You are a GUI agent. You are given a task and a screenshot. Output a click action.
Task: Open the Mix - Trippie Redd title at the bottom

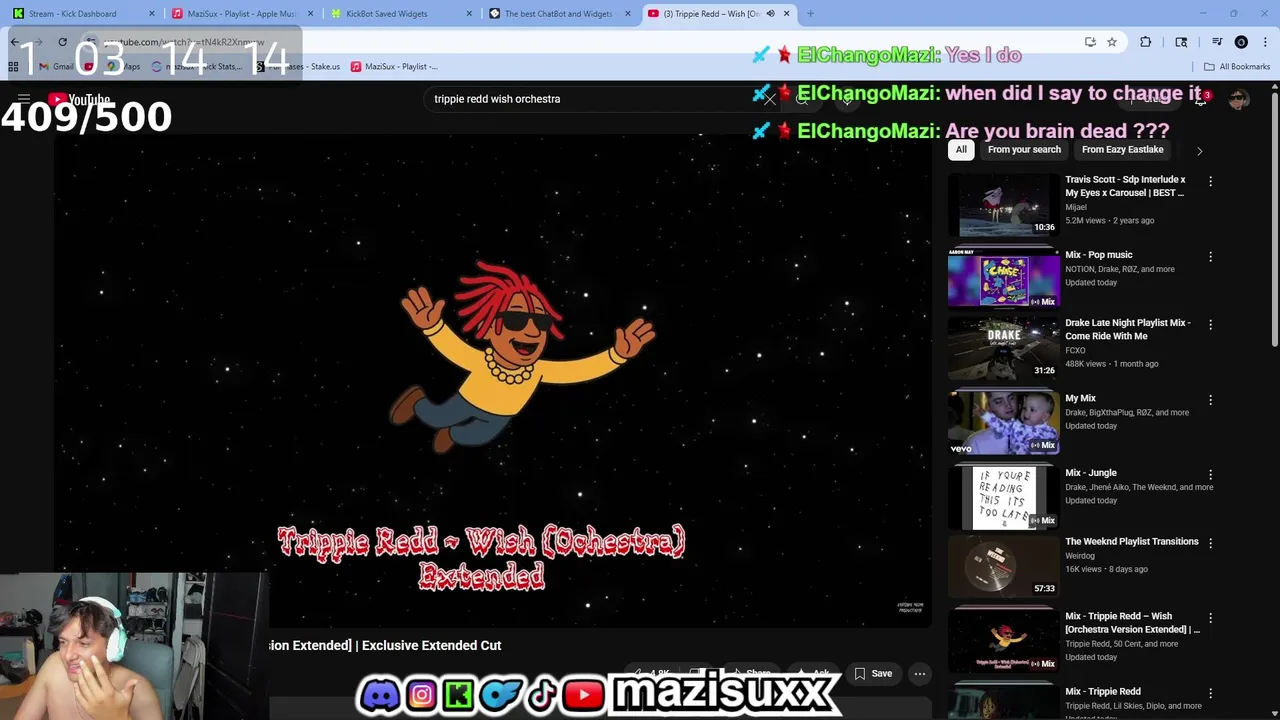click(1103, 692)
